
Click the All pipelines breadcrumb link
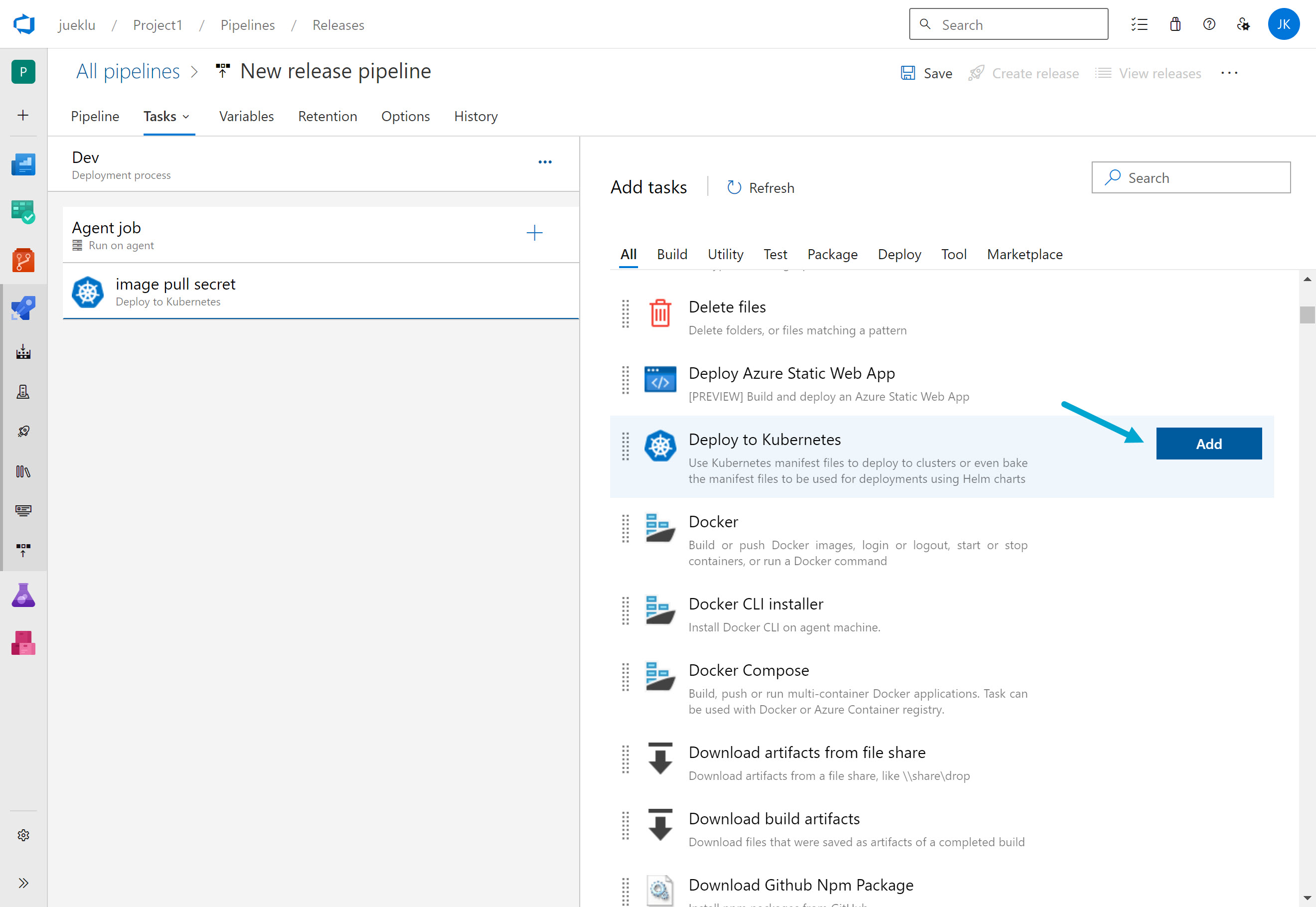coord(127,70)
